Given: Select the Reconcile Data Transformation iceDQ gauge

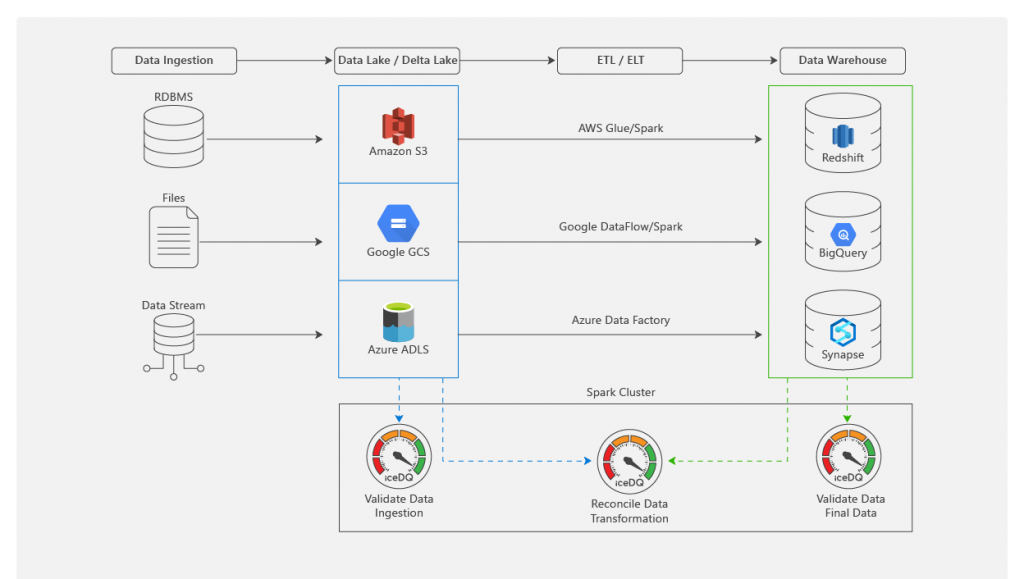Looking at the screenshot, I should point(629,462).
